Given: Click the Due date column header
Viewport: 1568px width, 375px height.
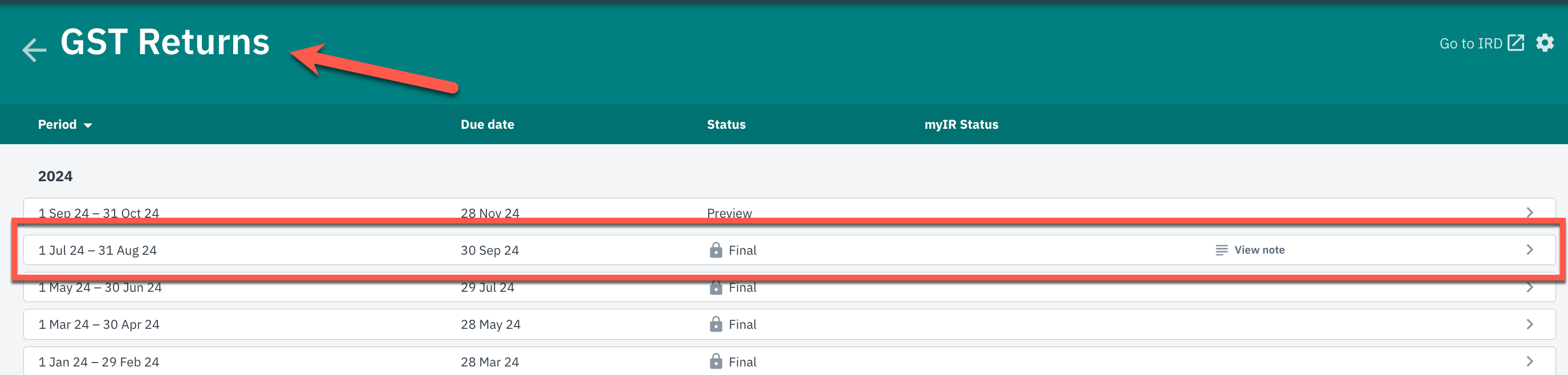Looking at the screenshot, I should point(487,125).
